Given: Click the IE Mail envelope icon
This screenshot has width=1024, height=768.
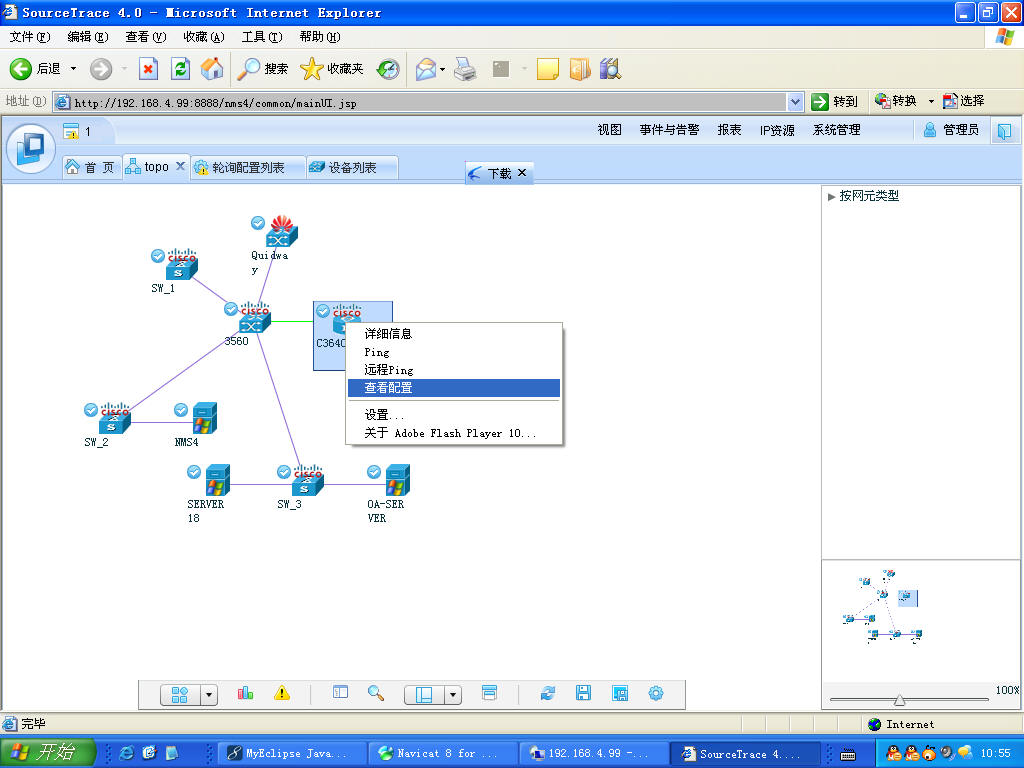Looking at the screenshot, I should pyautogui.click(x=425, y=69).
